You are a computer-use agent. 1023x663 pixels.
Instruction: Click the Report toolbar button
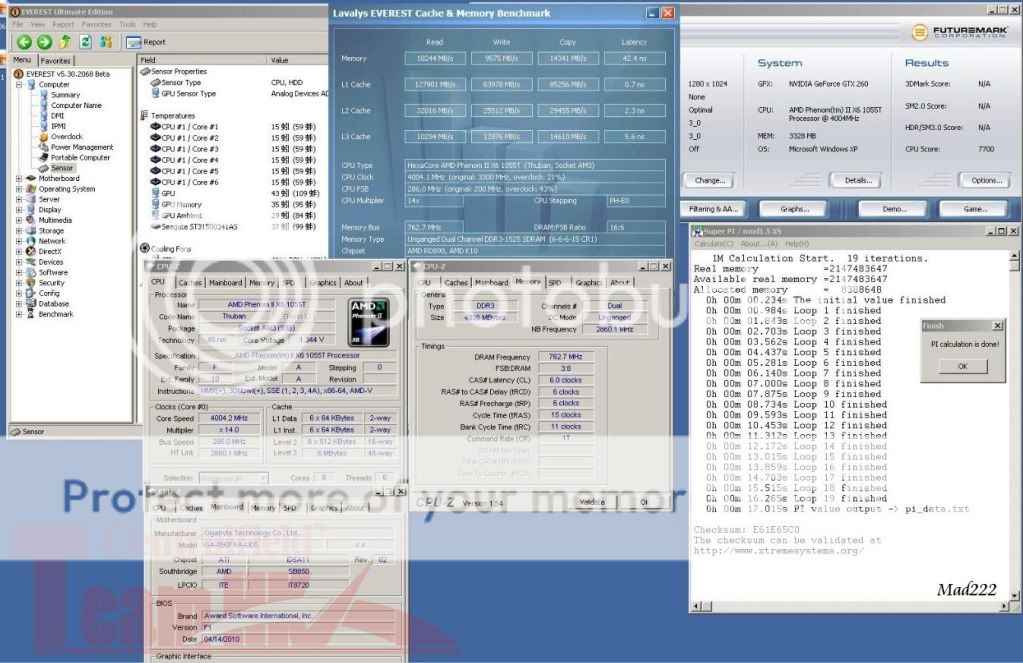point(146,42)
